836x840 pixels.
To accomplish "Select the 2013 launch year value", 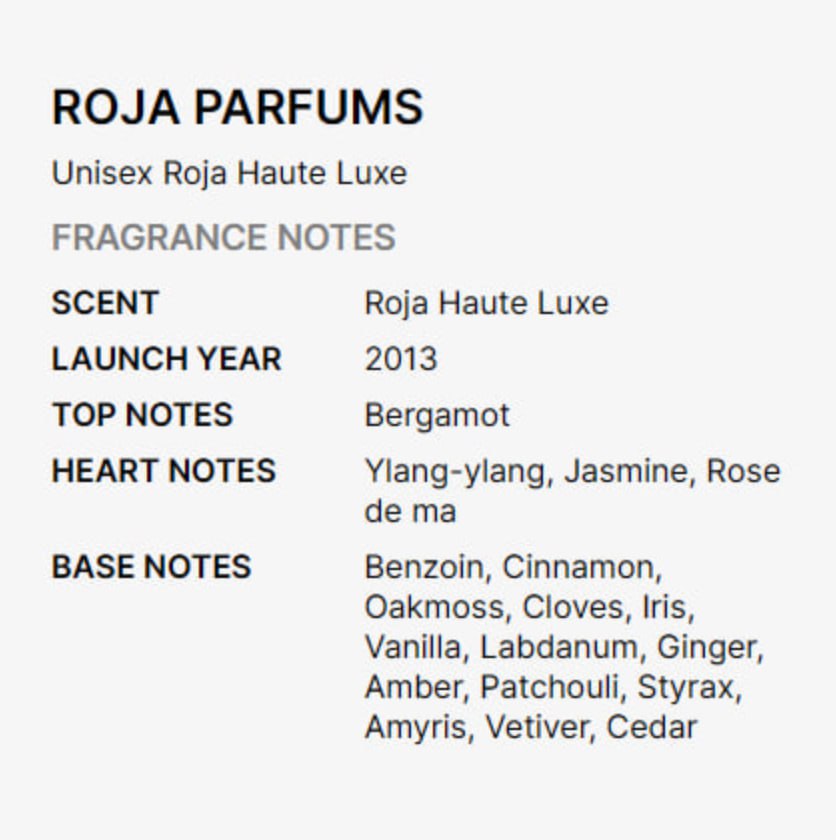I will click(400, 359).
